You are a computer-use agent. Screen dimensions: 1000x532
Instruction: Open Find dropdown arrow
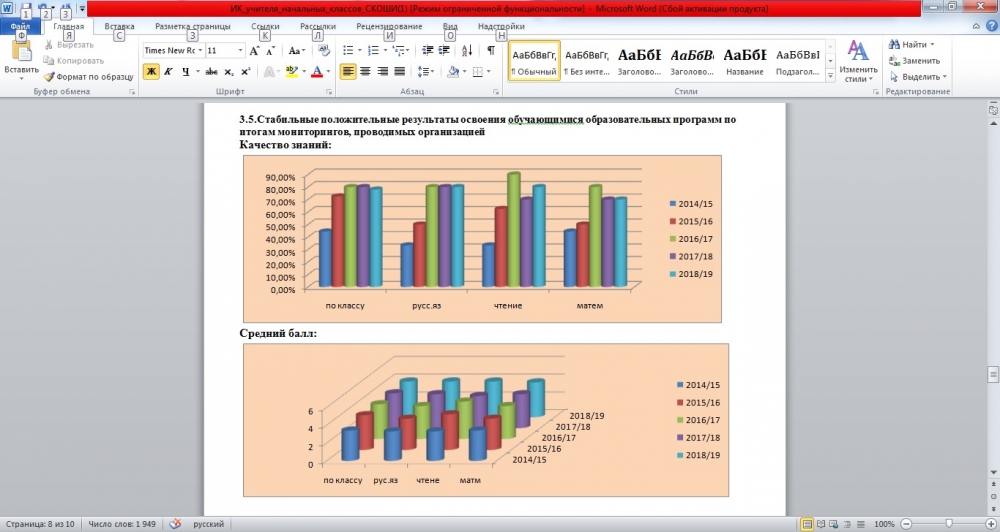932,45
